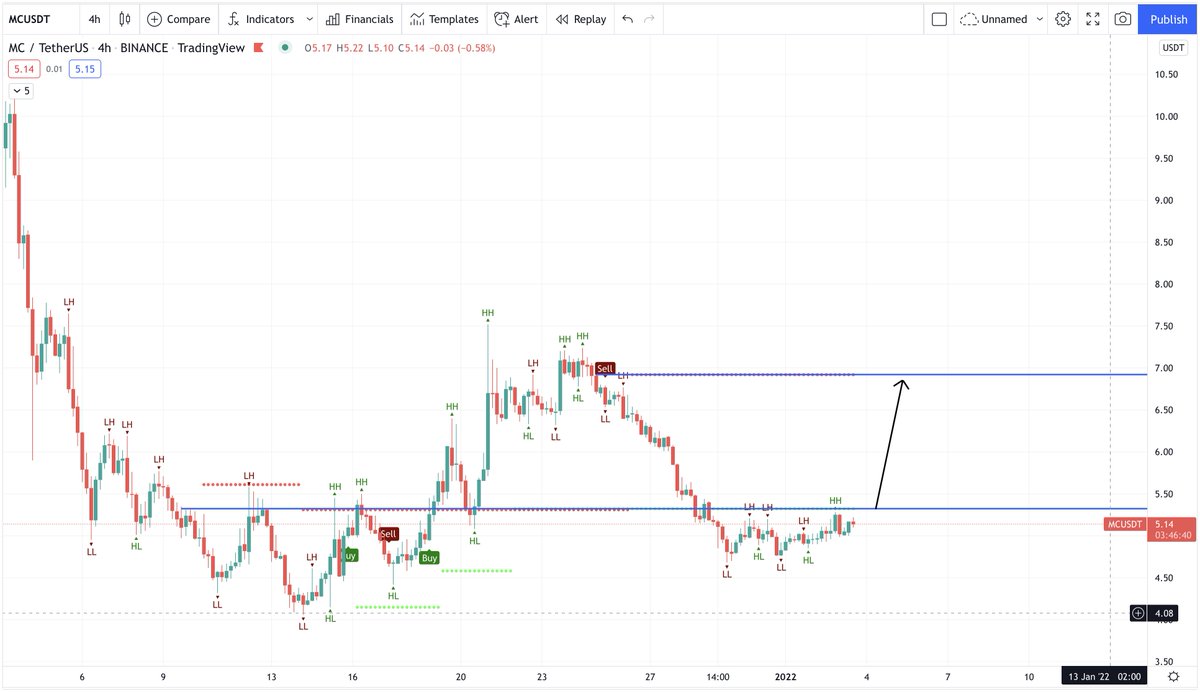Click the Compare symbols button
Screen dimensions: 1200x692
point(179,19)
